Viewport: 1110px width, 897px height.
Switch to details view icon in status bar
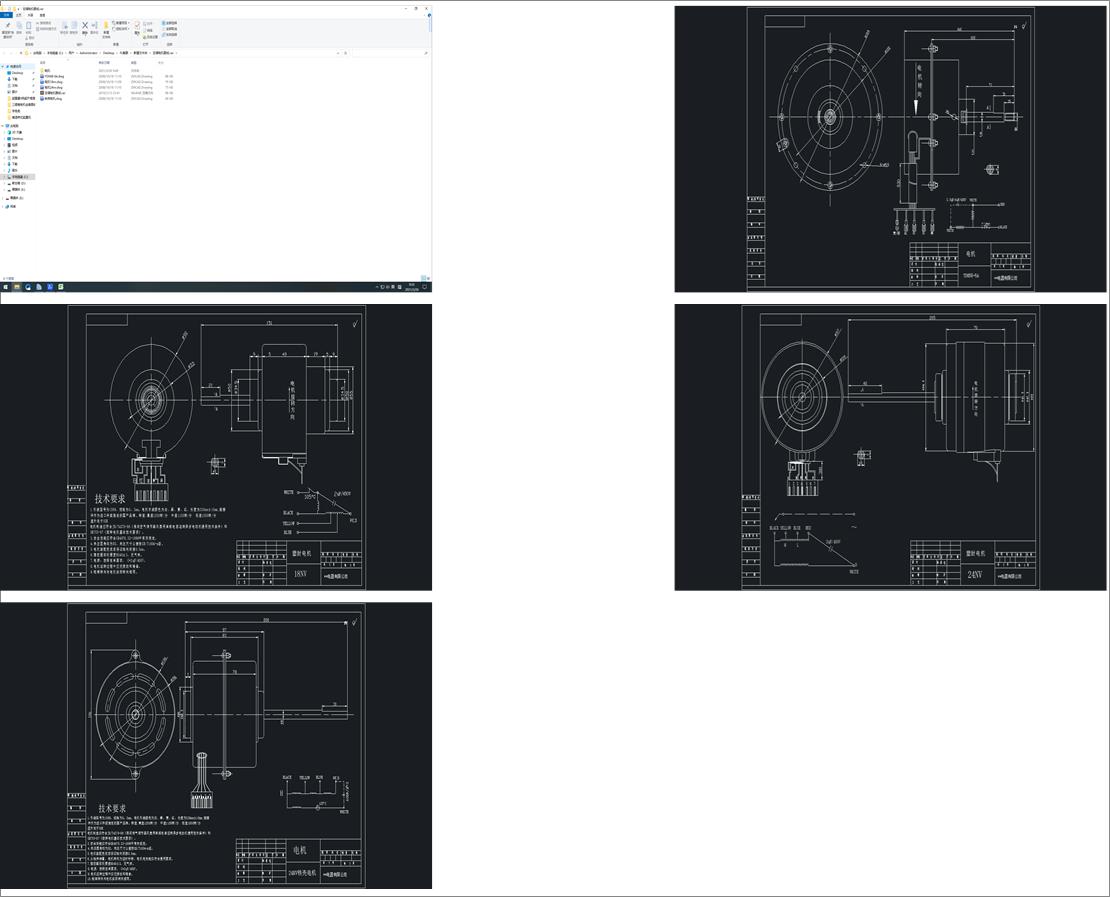click(423, 278)
